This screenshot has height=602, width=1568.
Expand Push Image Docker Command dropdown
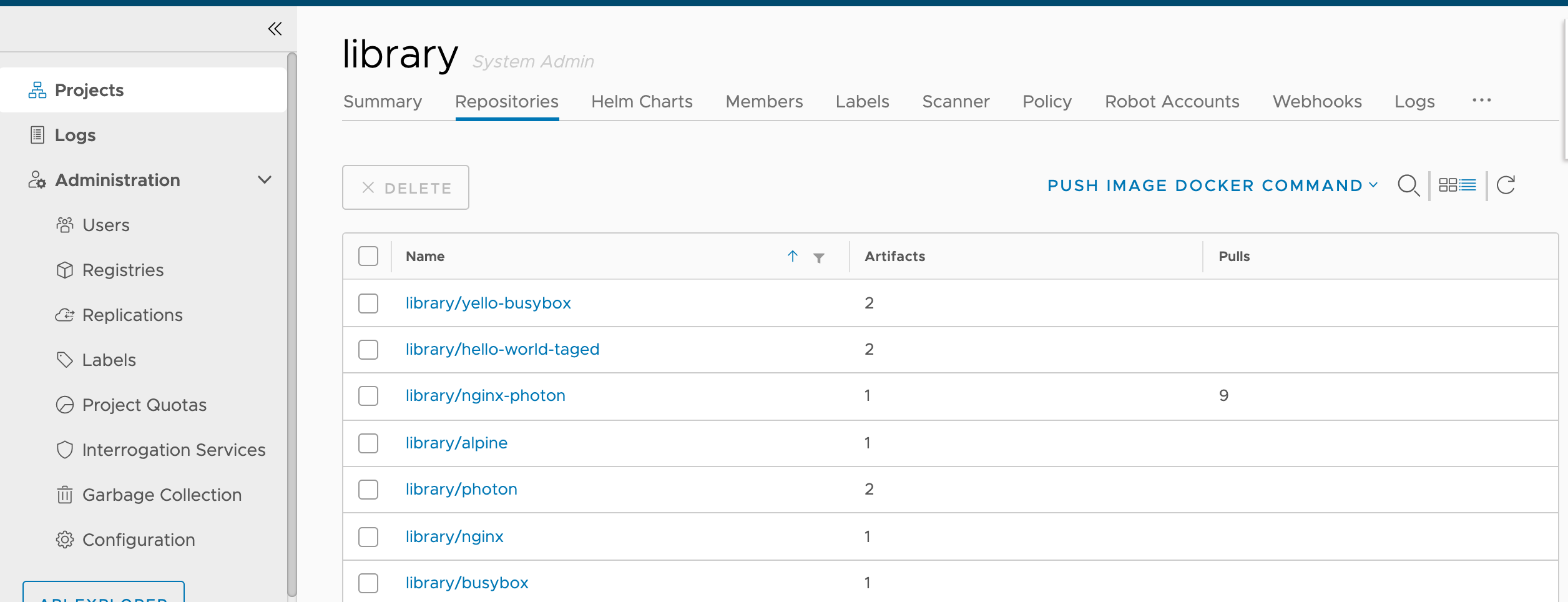tap(1212, 185)
